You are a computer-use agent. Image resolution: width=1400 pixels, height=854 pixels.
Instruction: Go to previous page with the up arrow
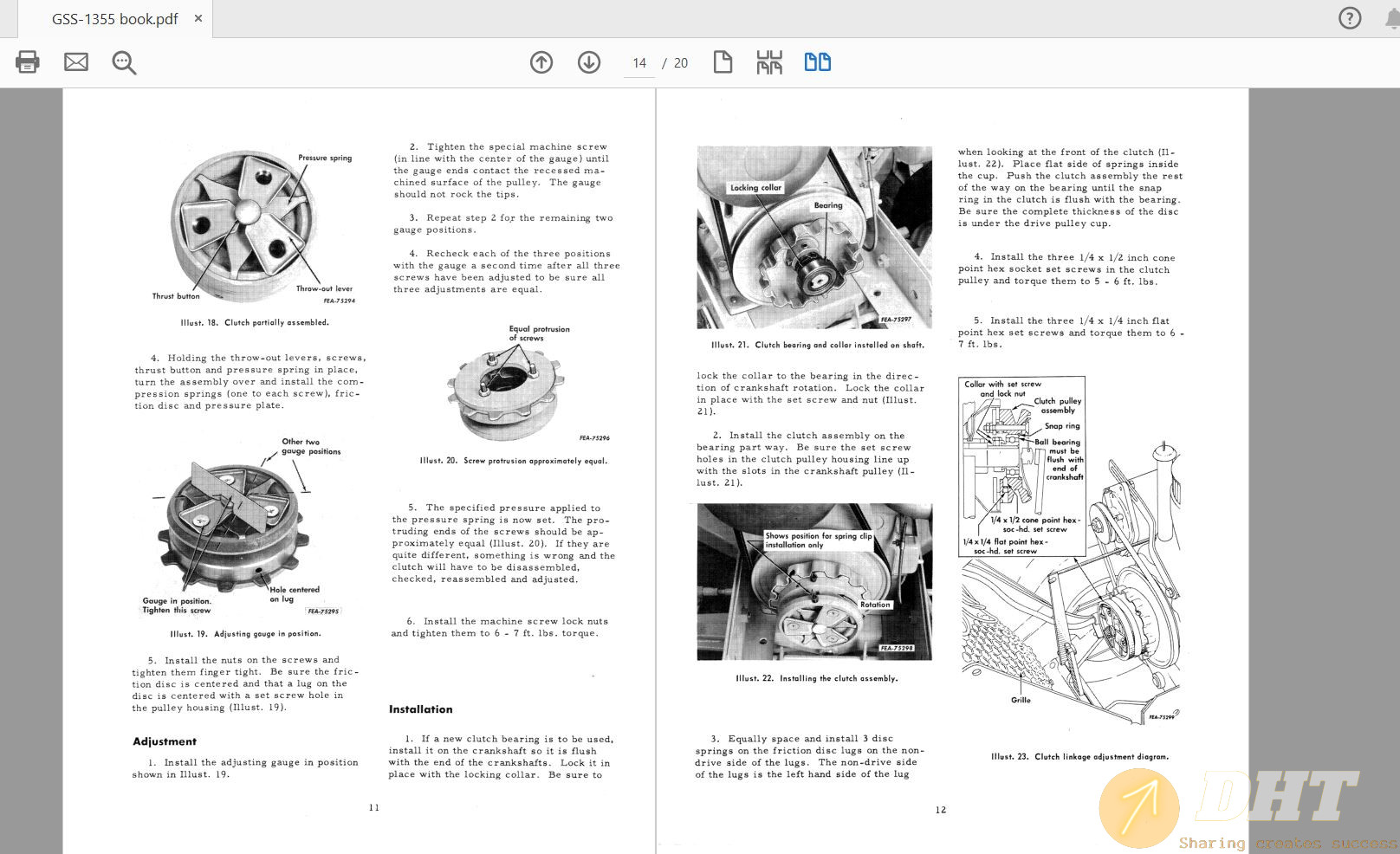coord(541,62)
